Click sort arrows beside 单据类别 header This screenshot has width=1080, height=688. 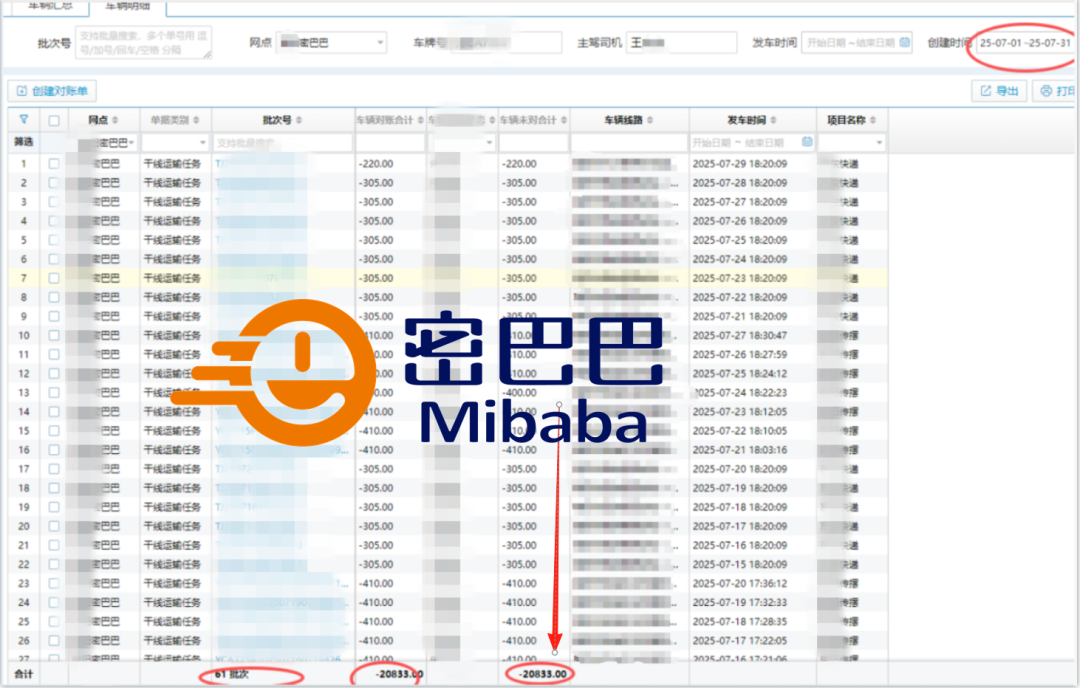tap(196, 121)
